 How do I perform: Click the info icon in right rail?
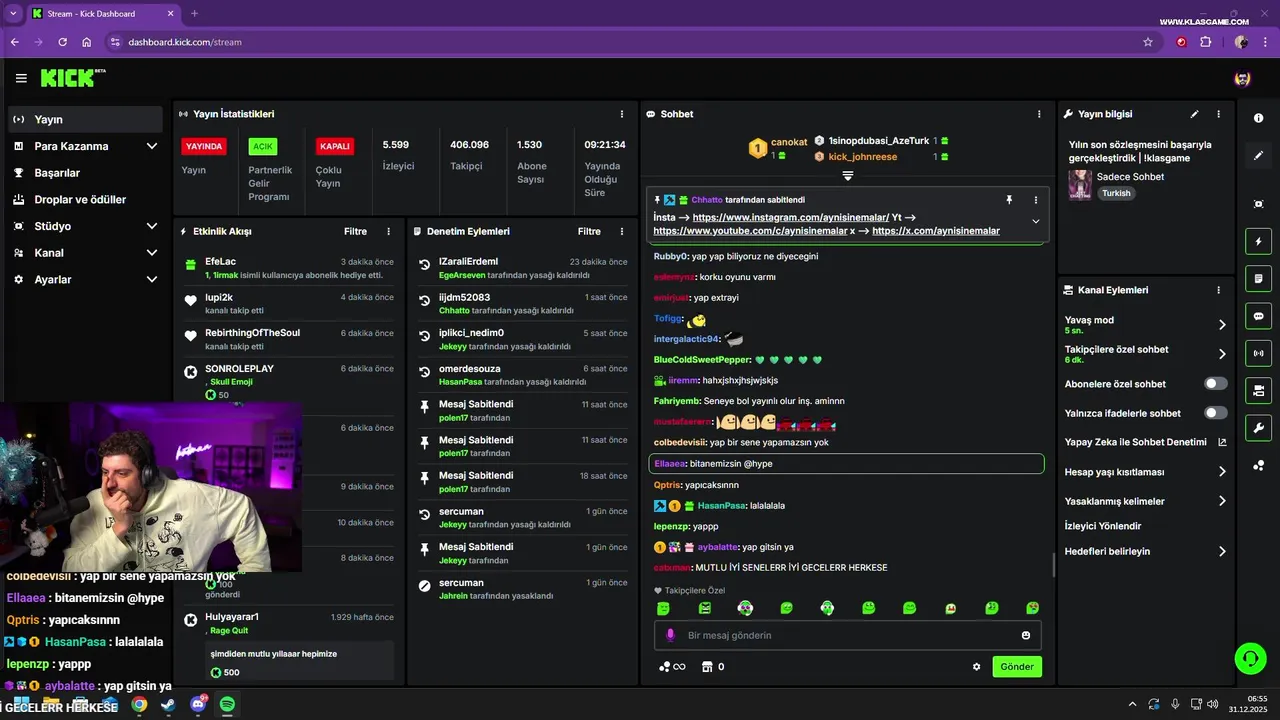1258,118
